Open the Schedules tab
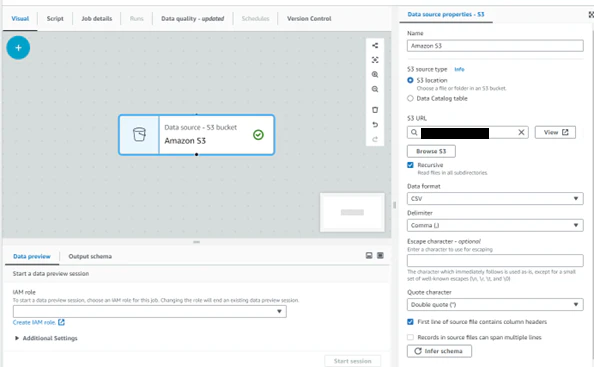 click(x=255, y=19)
